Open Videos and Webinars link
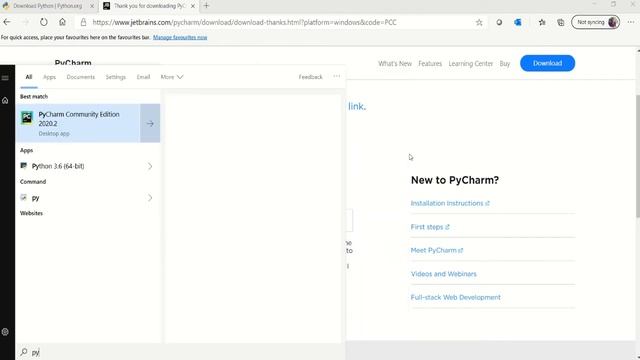640x360 pixels. [x=443, y=274]
